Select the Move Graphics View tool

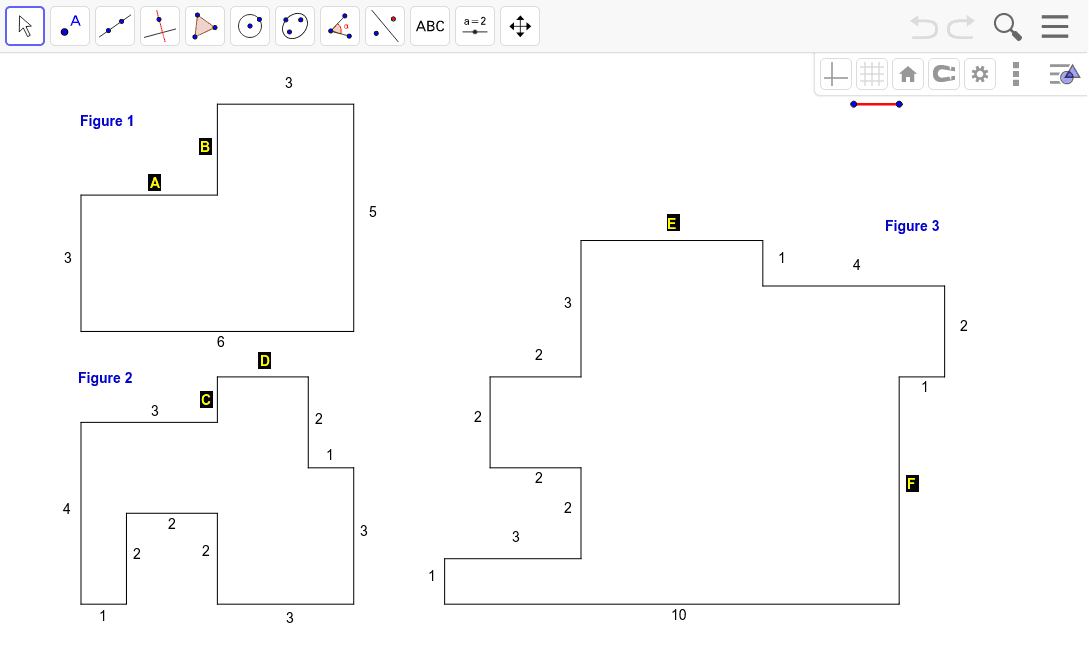click(520, 26)
